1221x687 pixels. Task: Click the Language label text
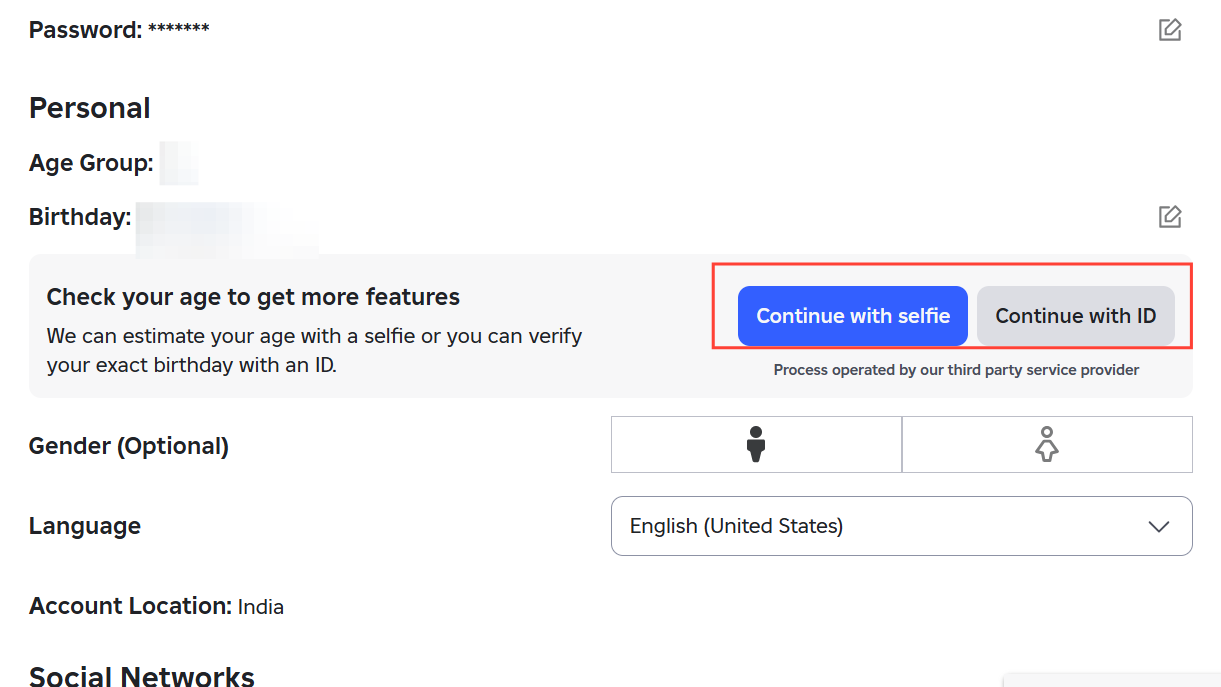[x=85, y=526]
